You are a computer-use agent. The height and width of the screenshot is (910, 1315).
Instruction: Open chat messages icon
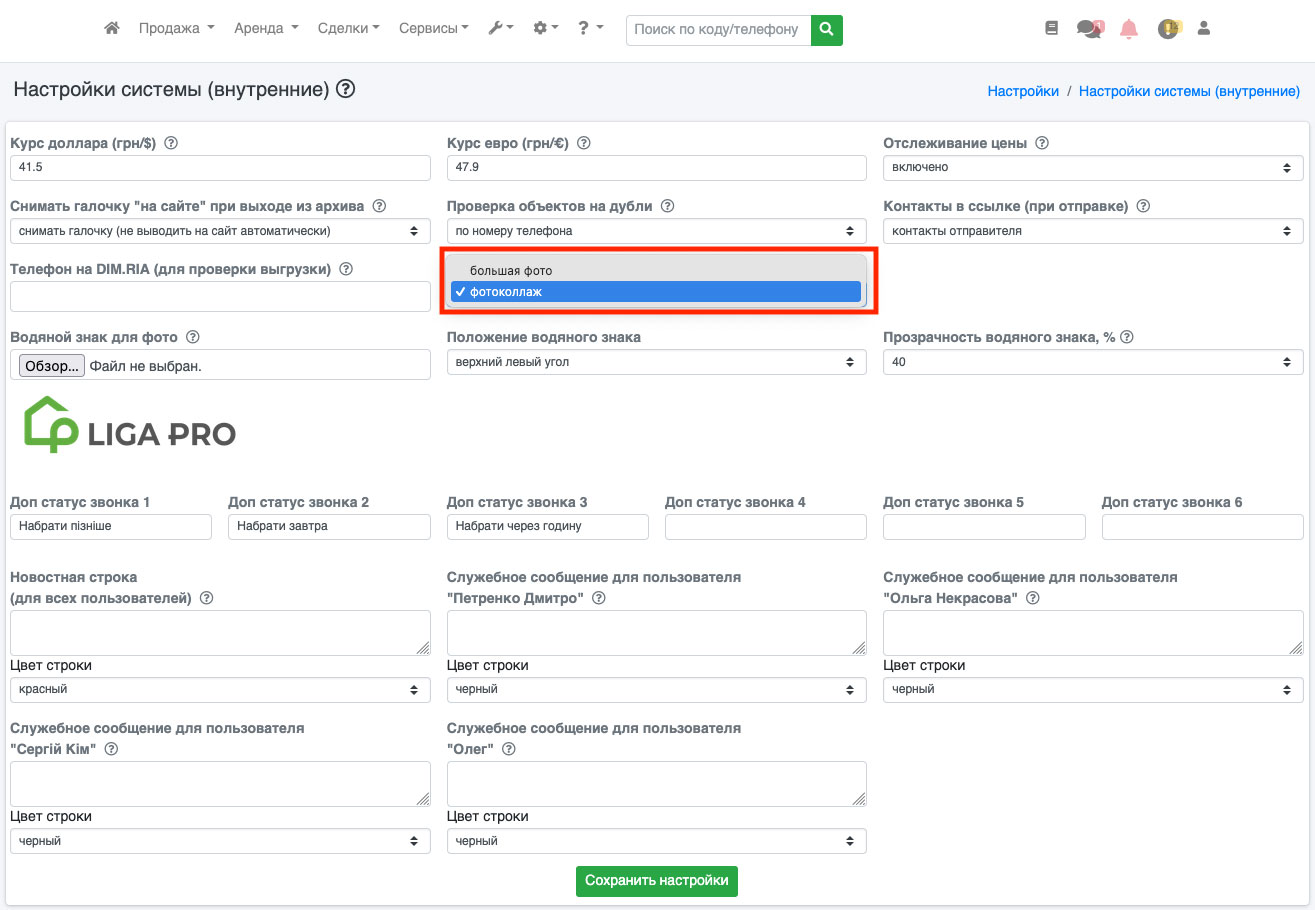tap(1089, 29)
